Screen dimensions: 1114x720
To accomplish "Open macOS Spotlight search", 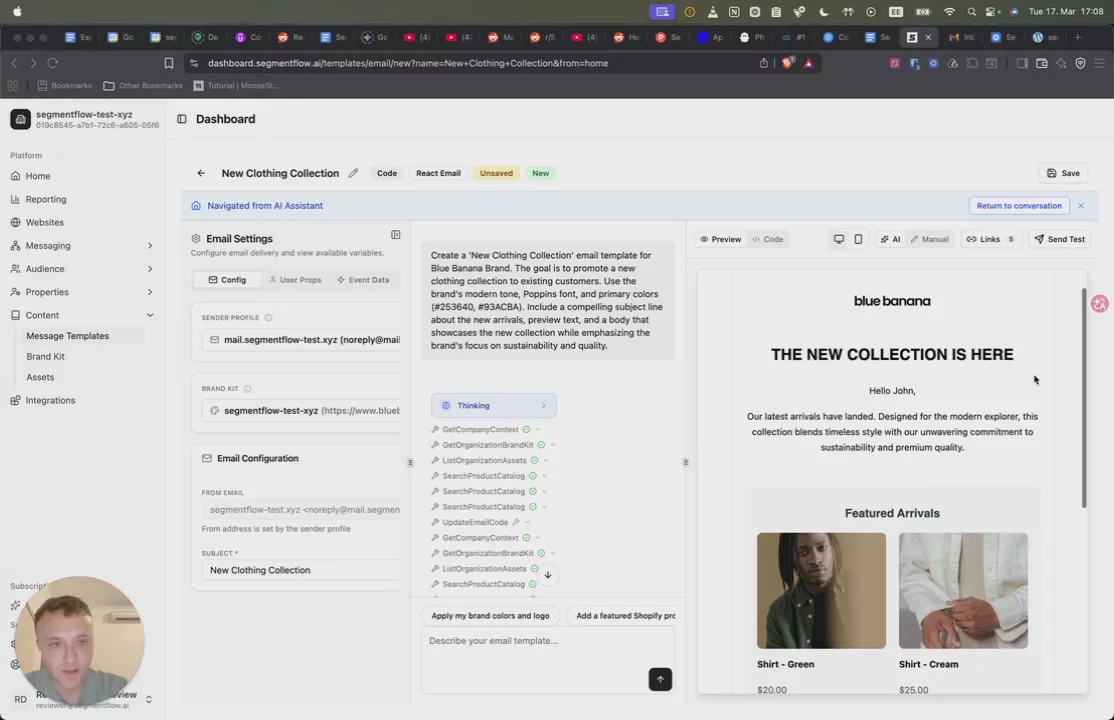I will pyautogui.click(x=971, y=11).
